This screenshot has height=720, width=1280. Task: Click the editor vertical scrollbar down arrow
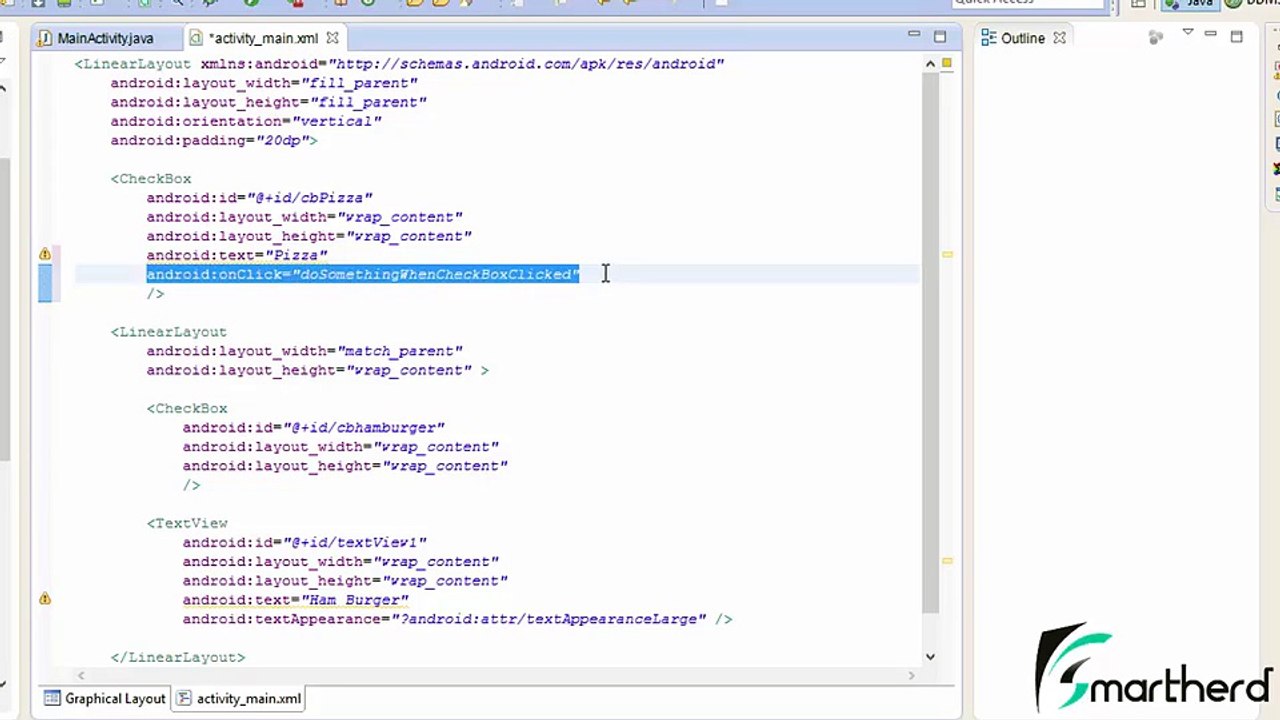click(x=930, y=656)
